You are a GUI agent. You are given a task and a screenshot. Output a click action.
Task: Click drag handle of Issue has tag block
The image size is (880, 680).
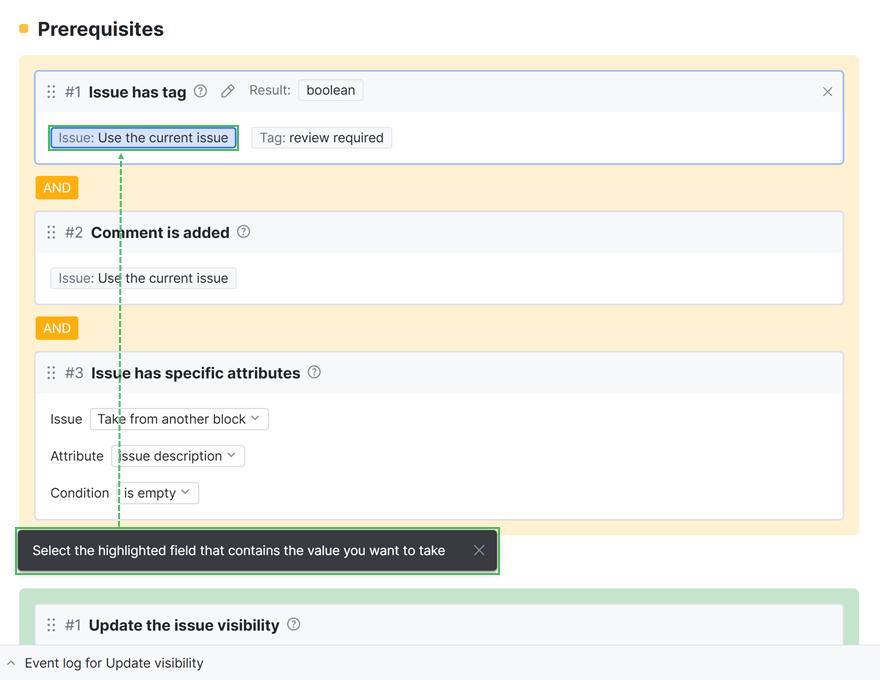coord(51,92)
